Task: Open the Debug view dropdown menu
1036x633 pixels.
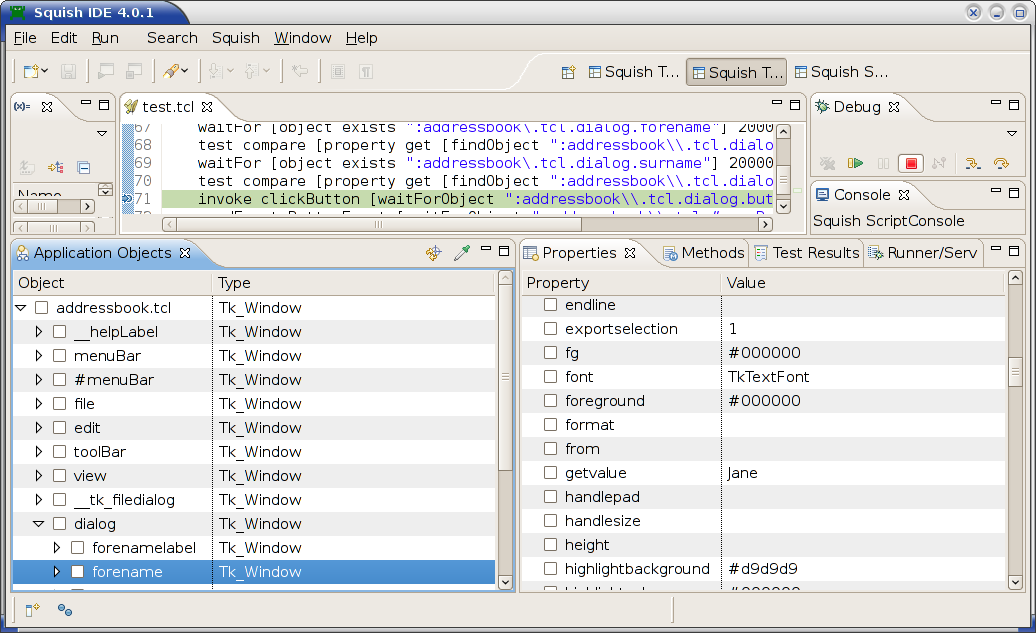Action: pos(1012,132)
